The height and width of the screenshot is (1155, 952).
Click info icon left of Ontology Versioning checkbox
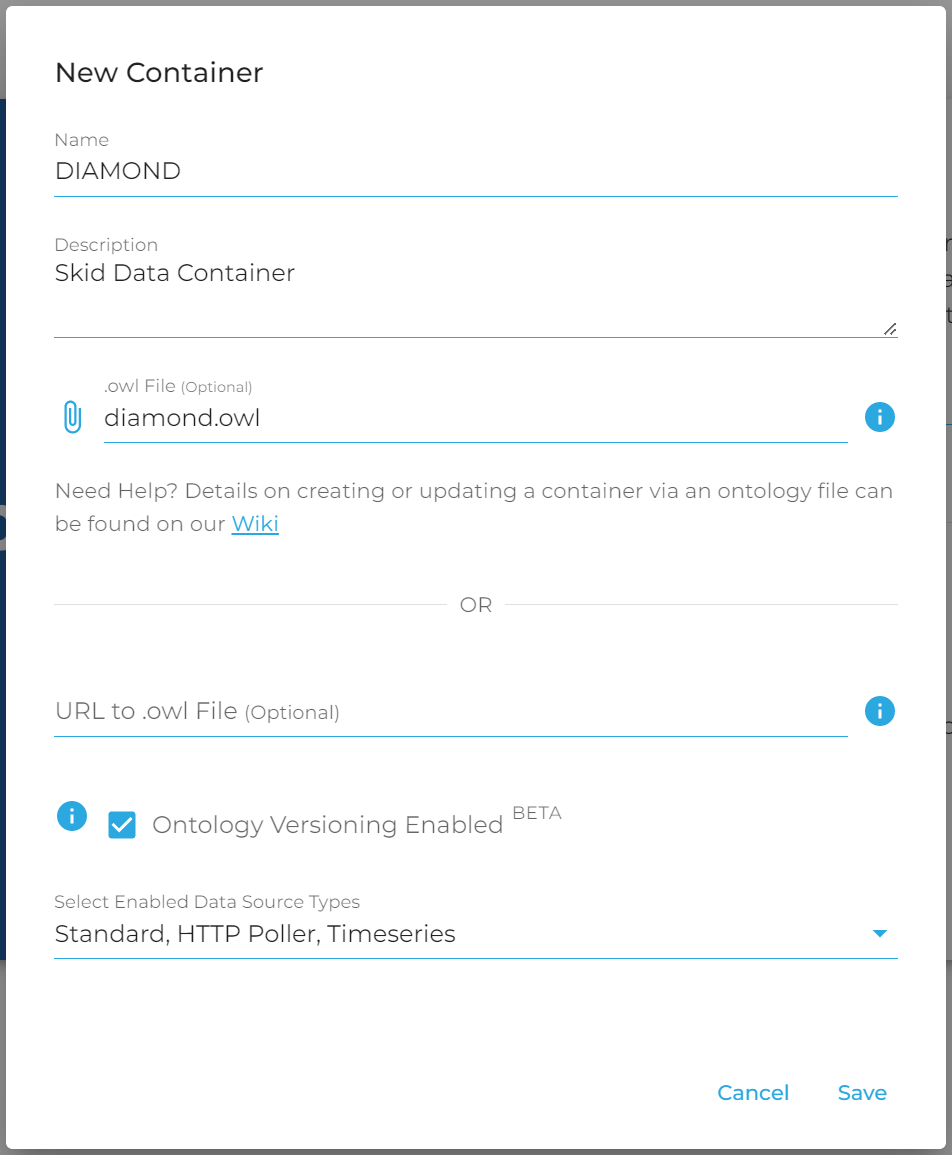[x=72, y=816]
